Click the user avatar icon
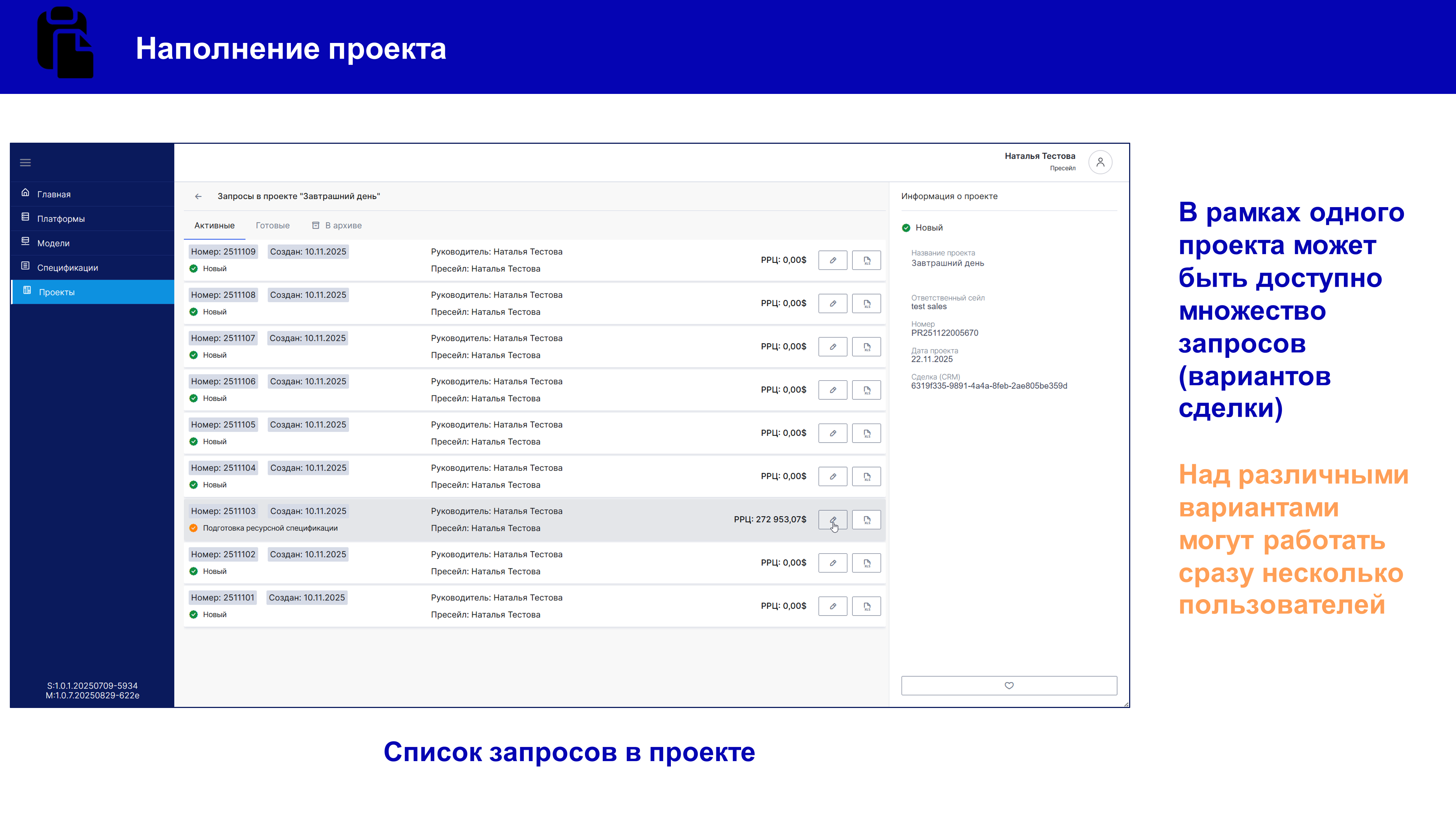 tap(1100, 162)
